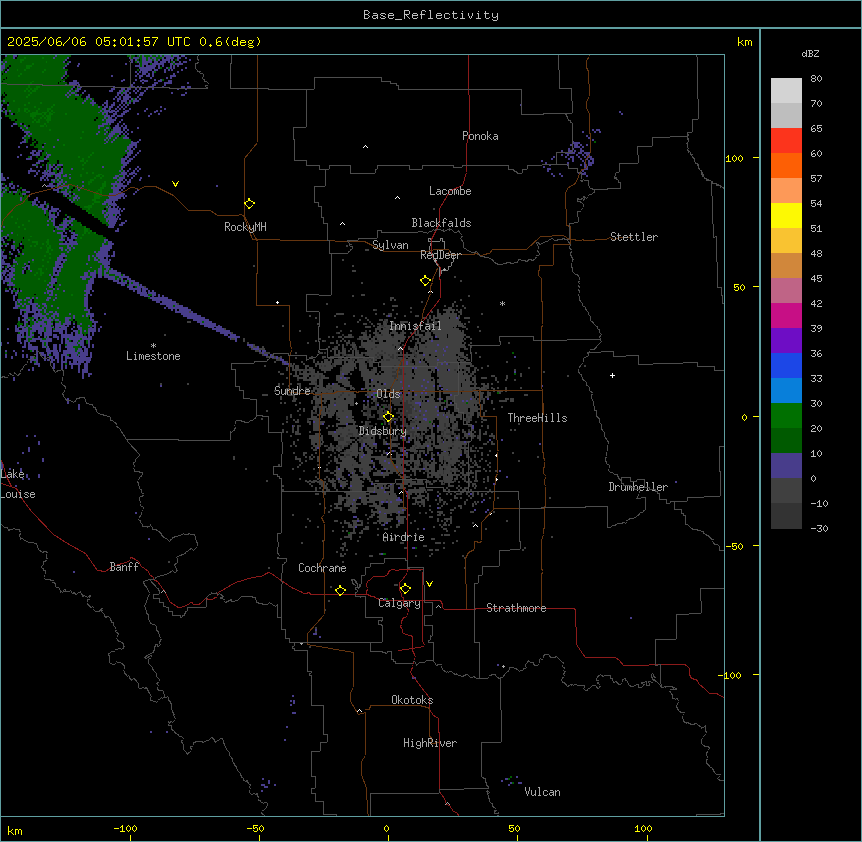
Task: Click the 100 tick on the bottom horizontal axis
Action: [643, 829]
